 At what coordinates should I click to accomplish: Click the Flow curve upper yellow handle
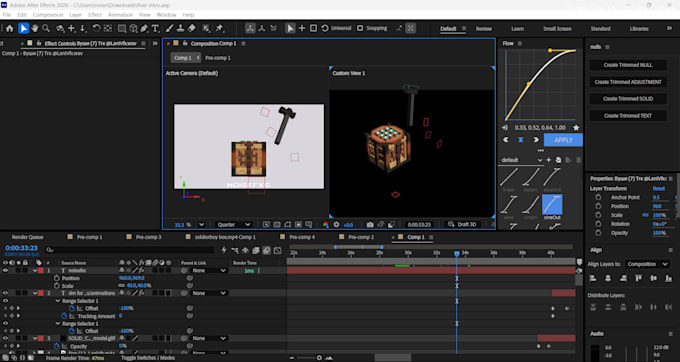(550, 50)
